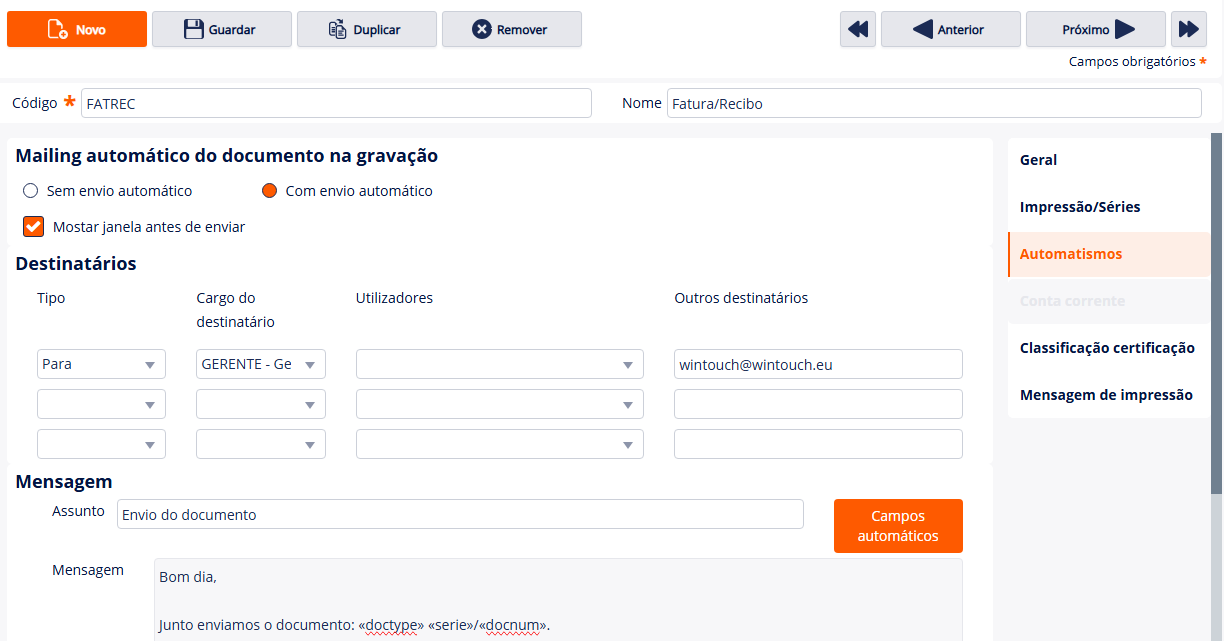Select the Com envio automático option

click(269, 191)
